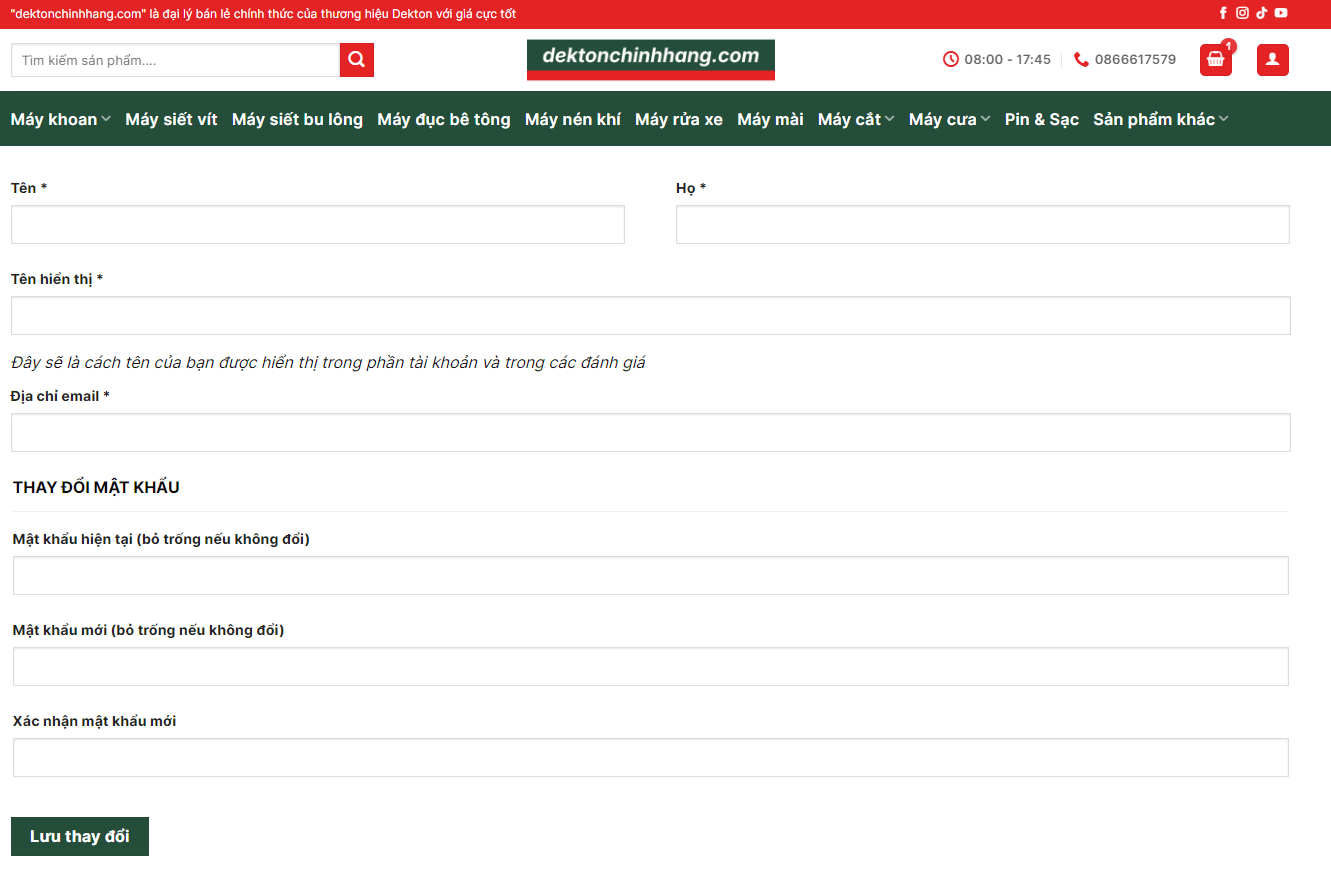1331x881 pixels.
Task: Click the user account icon
Action: (x=1272, y=60)
